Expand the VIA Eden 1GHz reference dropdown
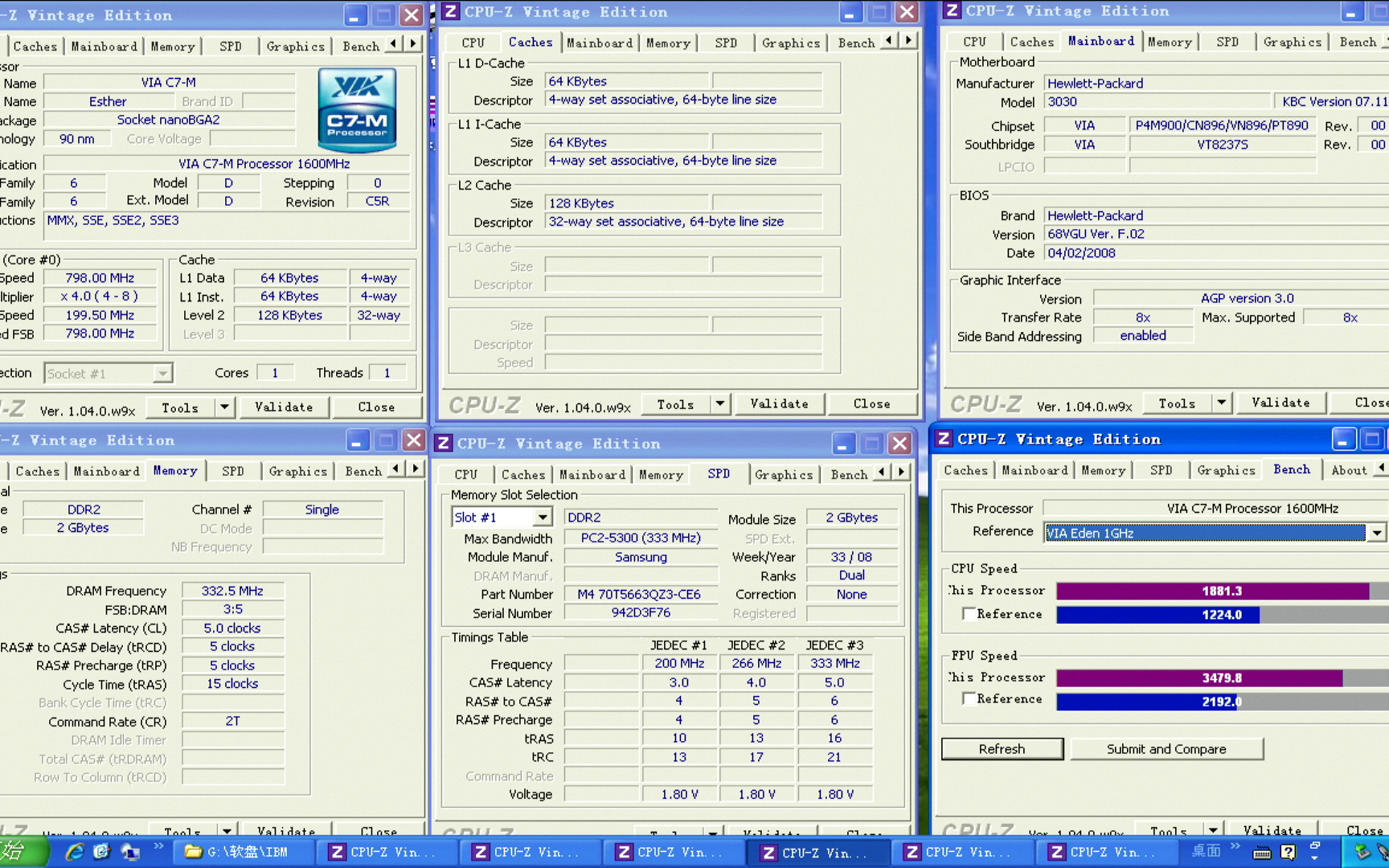Image resolution: width=1389 pixels, height=868 pixels. (1377, 533)
